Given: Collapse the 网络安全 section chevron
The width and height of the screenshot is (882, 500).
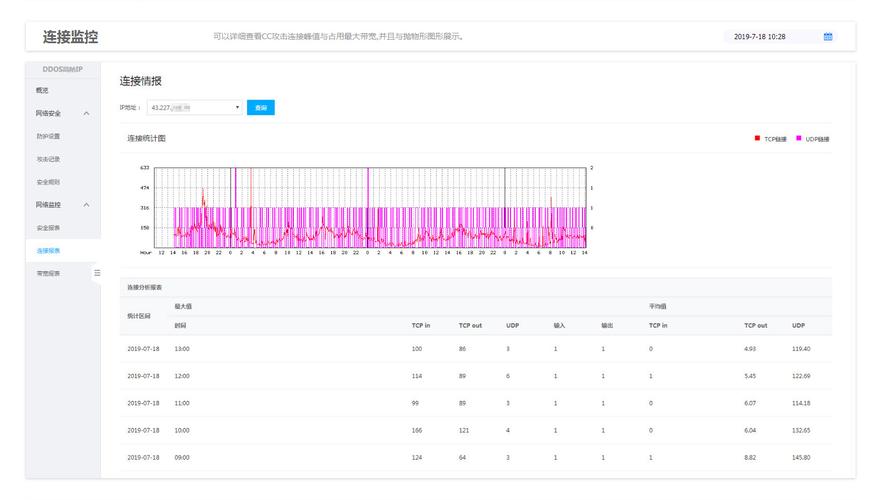Looking at the screenshot, I should (x=86, y=114).
